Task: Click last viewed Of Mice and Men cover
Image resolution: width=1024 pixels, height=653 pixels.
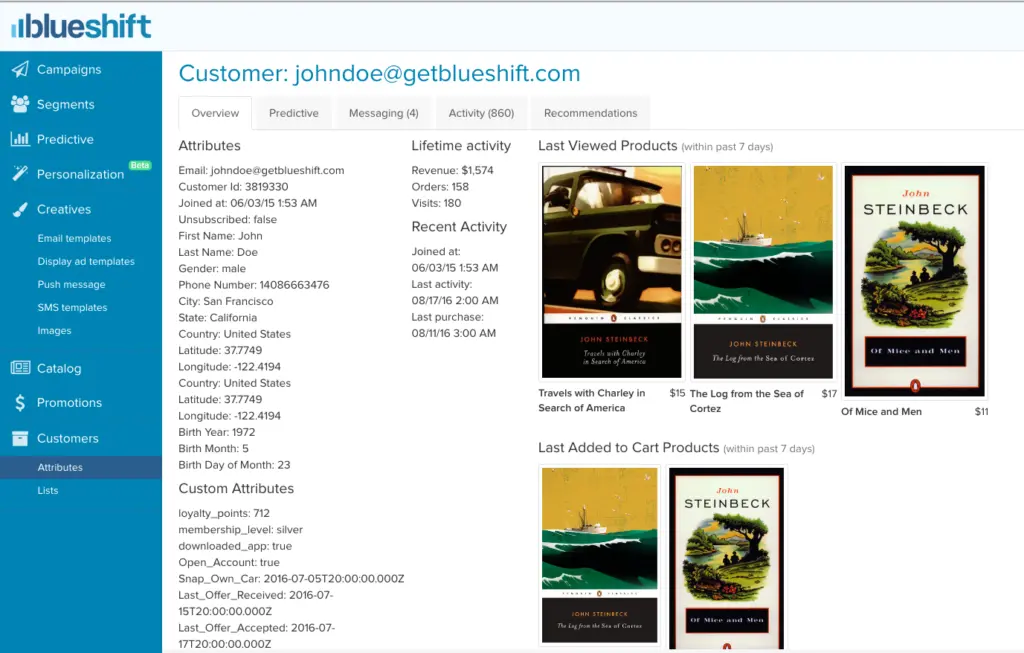Action: [x=914, y=281]
